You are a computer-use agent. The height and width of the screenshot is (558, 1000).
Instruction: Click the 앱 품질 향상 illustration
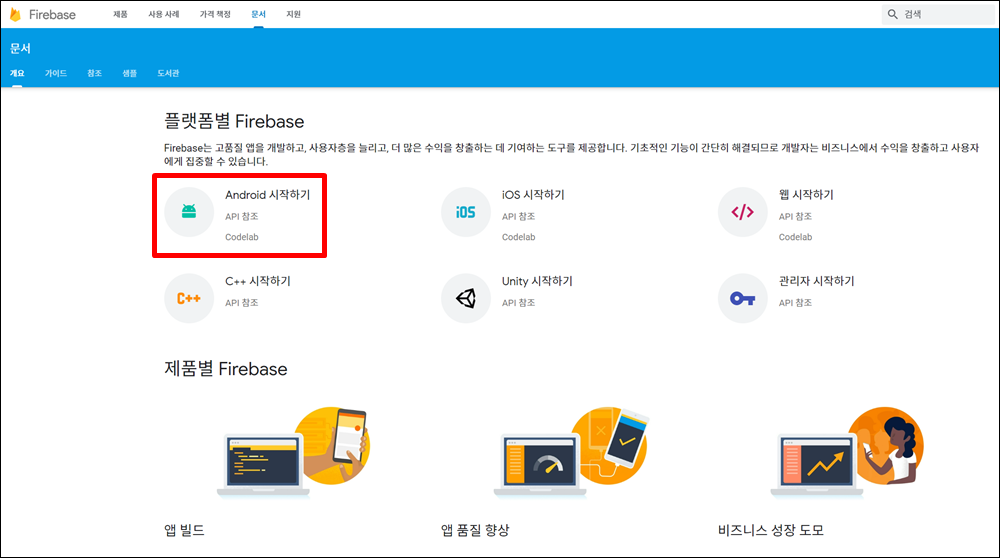pos(571,452)
